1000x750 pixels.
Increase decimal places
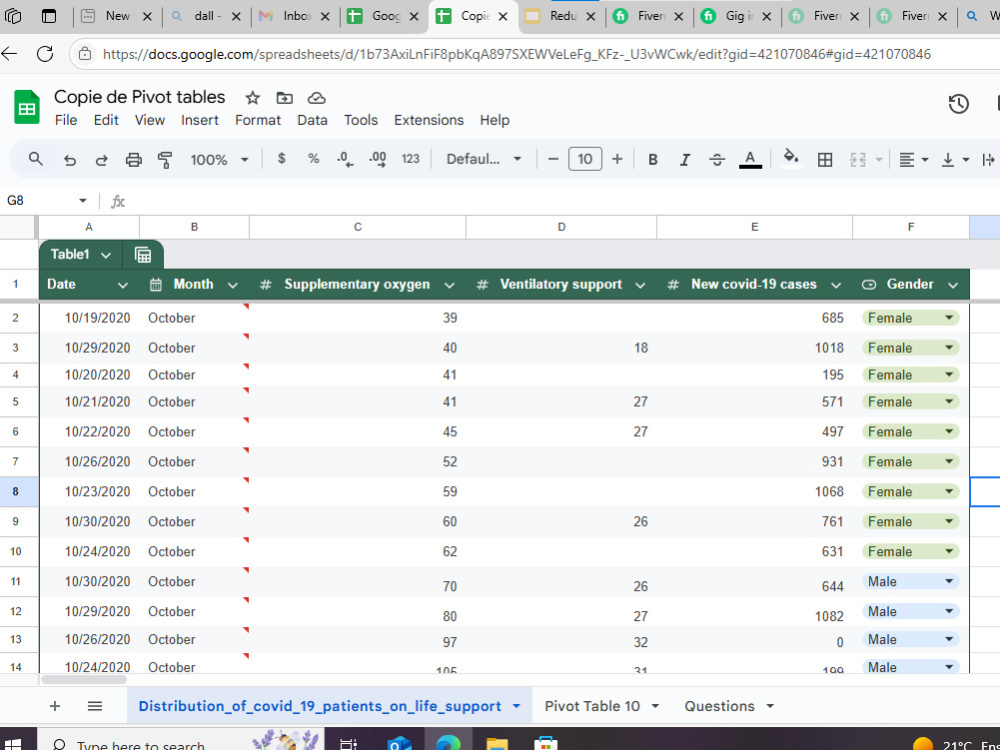pyautogui.click(x=378, y=159)
